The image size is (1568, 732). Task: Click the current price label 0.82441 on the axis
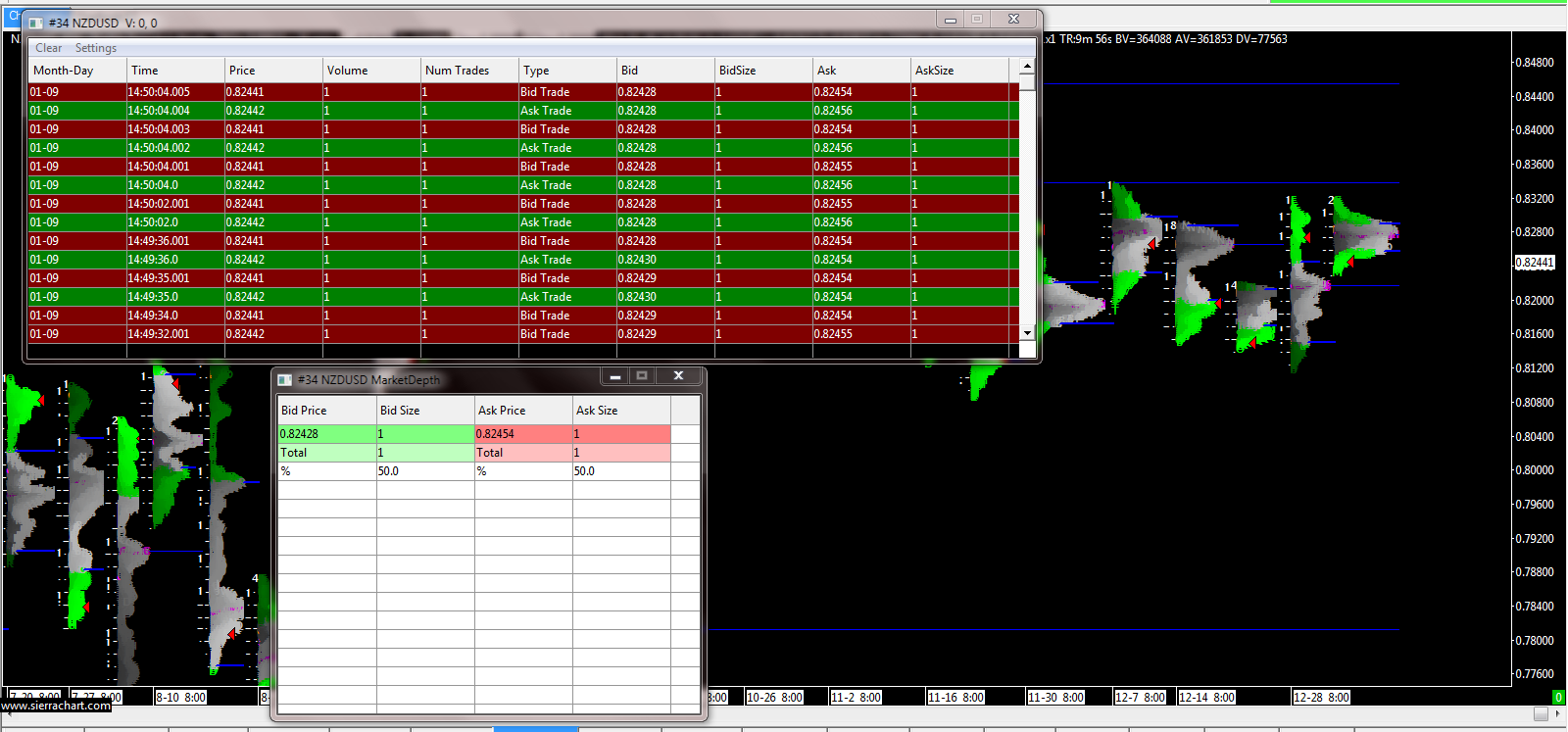click(1535, 263)
